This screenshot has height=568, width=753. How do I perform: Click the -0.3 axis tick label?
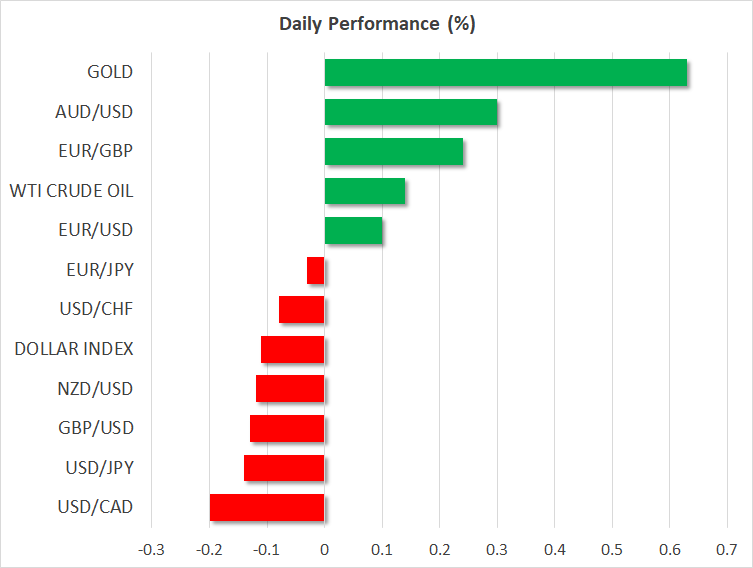(x=150, y=549)
